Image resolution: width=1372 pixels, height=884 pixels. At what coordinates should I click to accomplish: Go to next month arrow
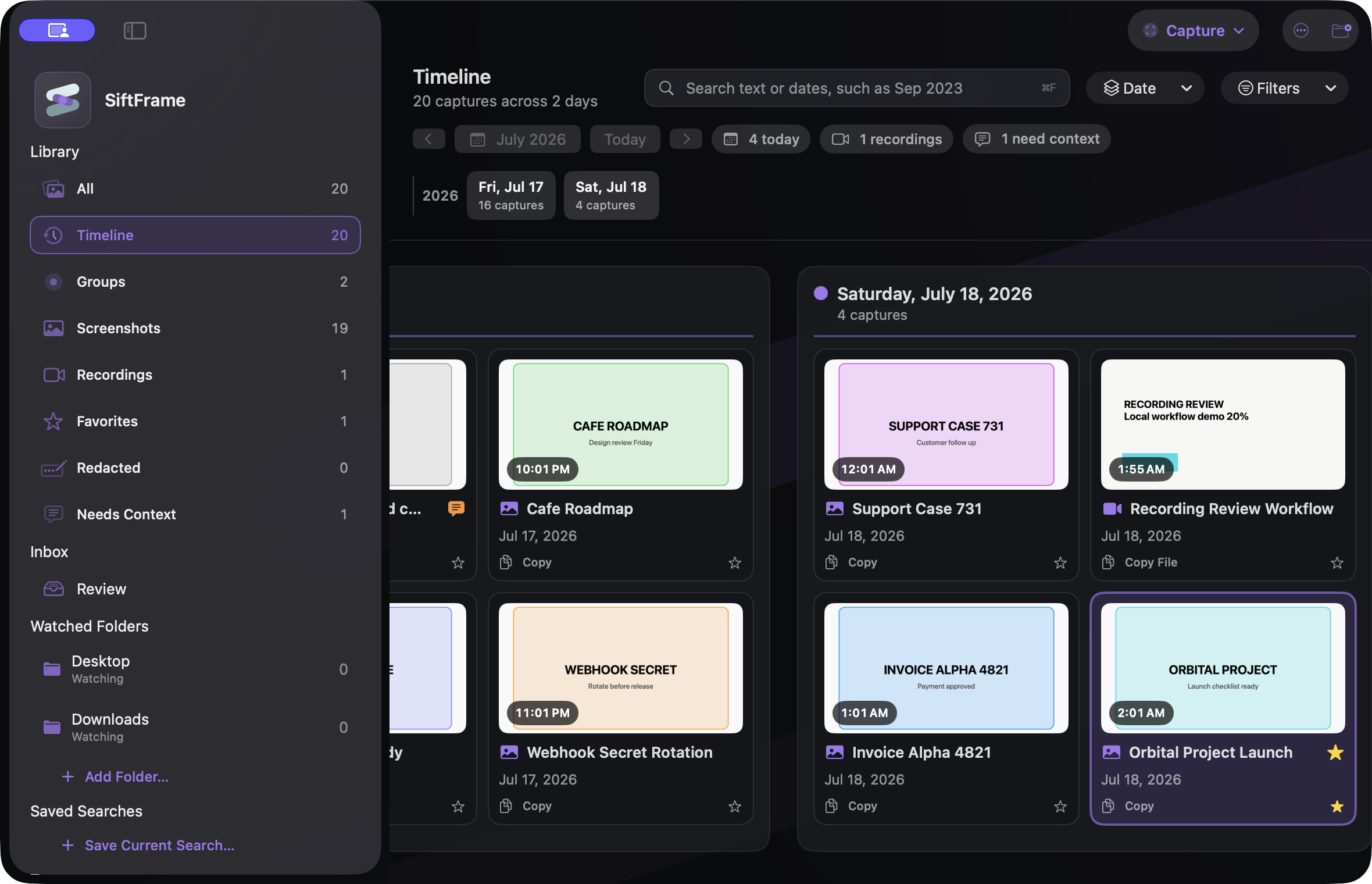click(x=686, y=139)
